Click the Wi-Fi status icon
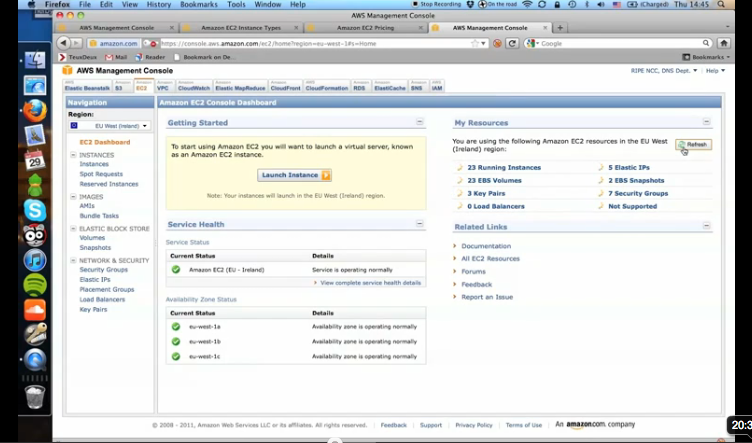752x443 pixels. (527, 4)
